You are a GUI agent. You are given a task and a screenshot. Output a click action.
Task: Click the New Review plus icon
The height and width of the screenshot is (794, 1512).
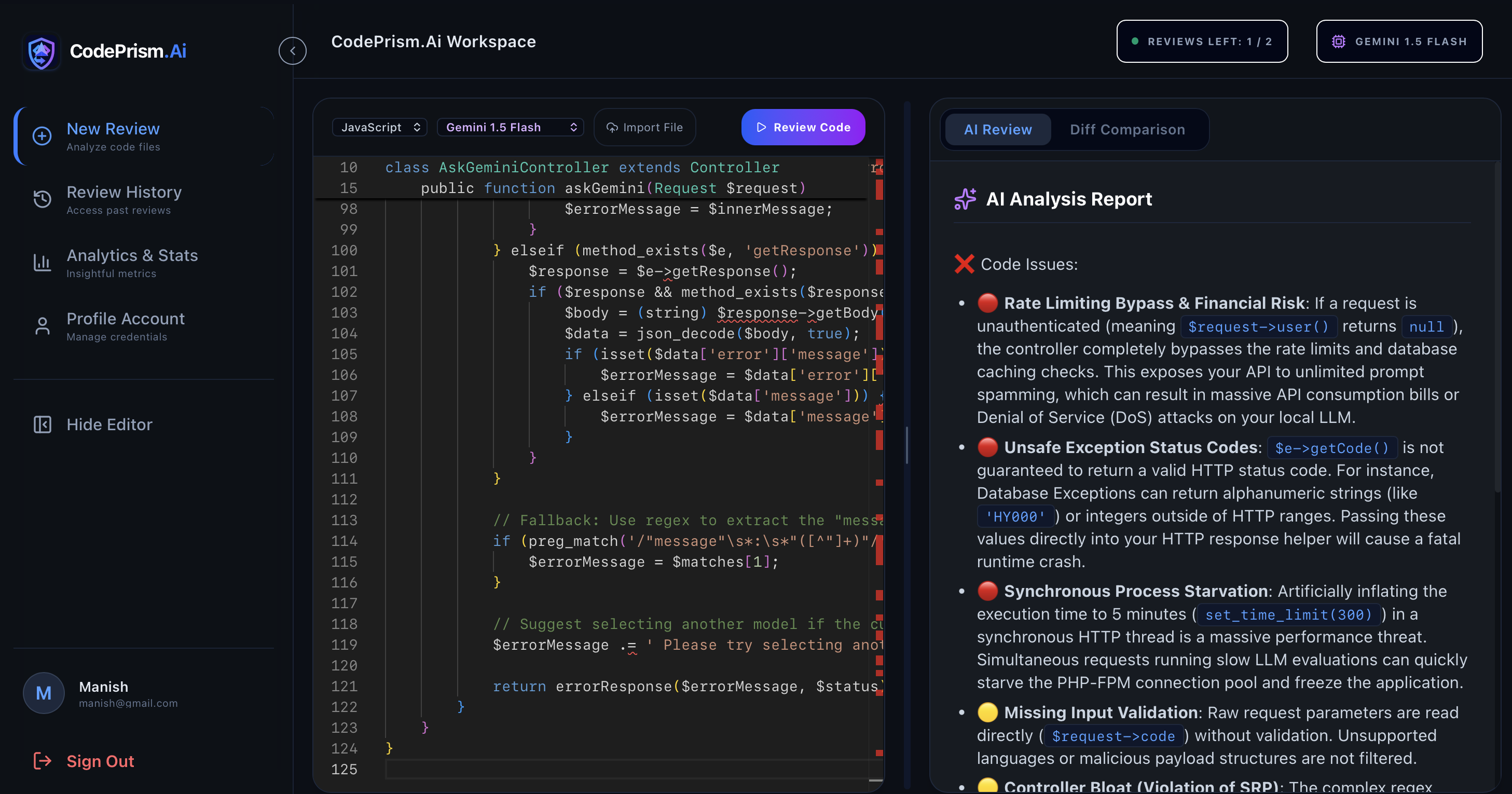point(42,136)
